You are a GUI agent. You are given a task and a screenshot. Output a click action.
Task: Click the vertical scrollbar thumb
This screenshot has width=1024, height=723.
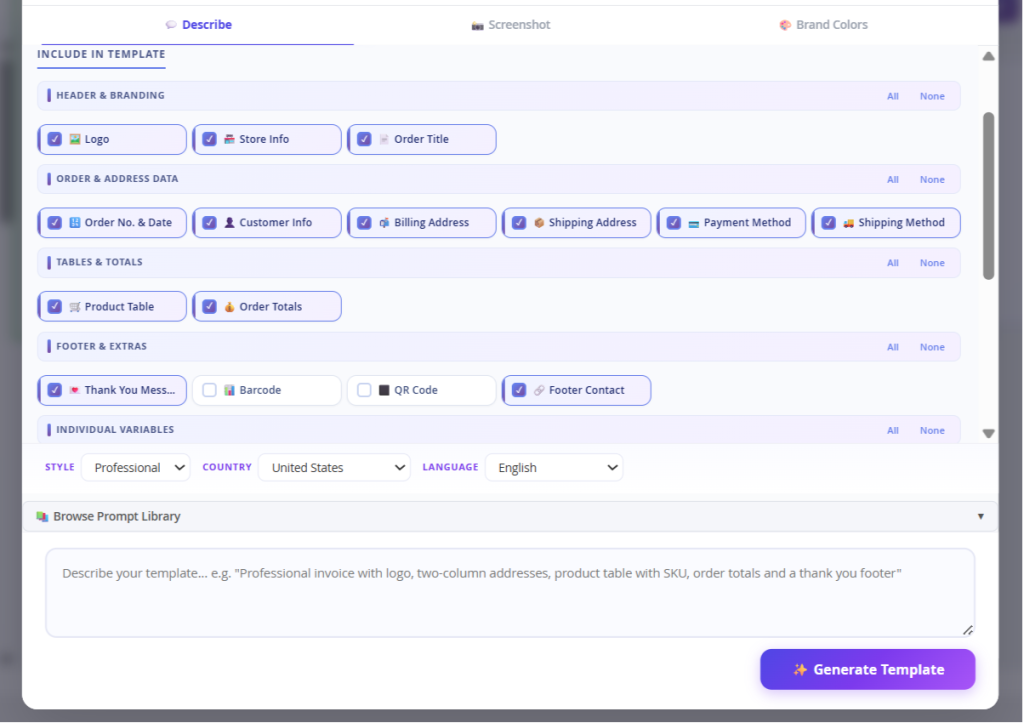point(989,196)
